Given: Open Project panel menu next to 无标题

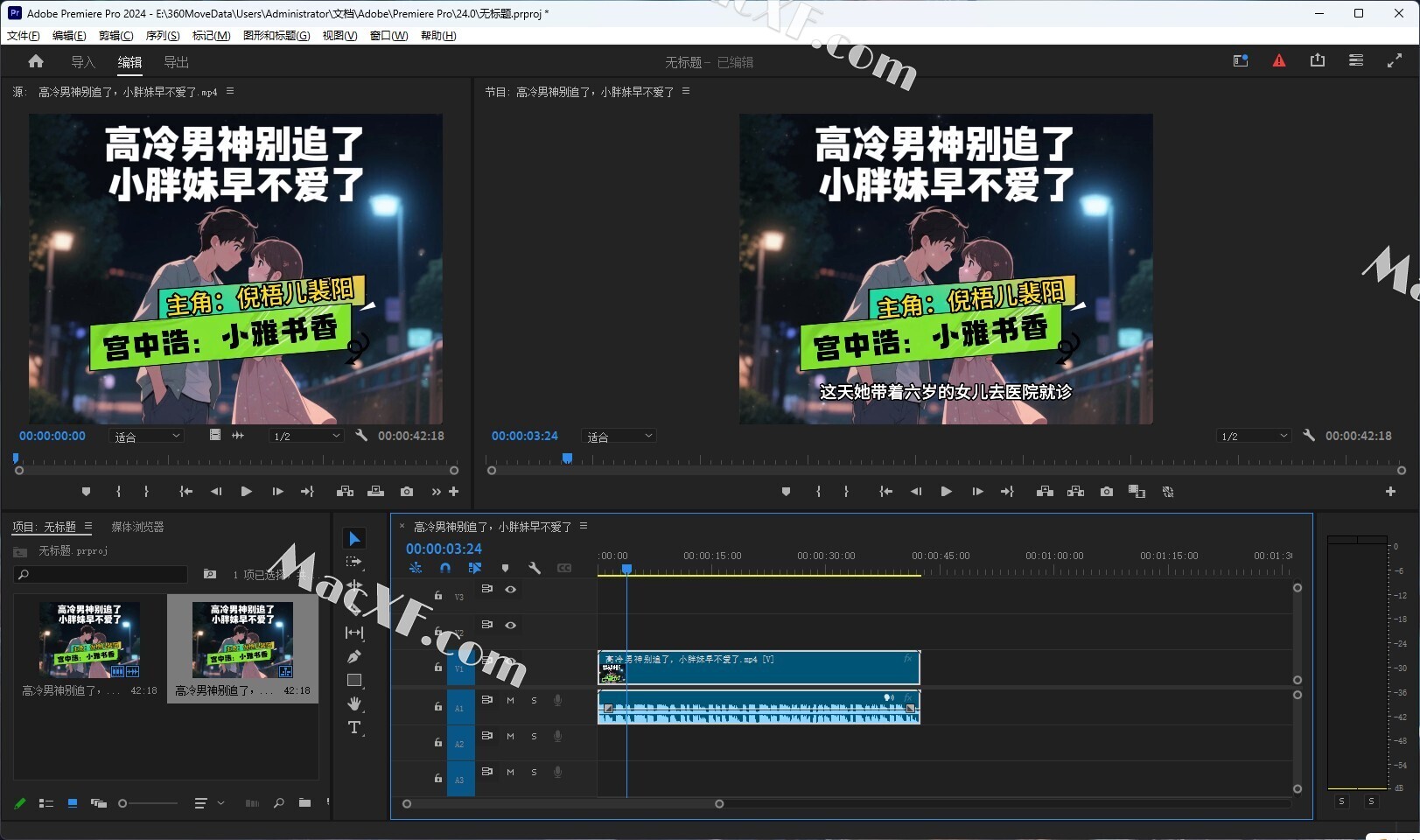Looking at the screenshot, I should click(x=88, y=526).
